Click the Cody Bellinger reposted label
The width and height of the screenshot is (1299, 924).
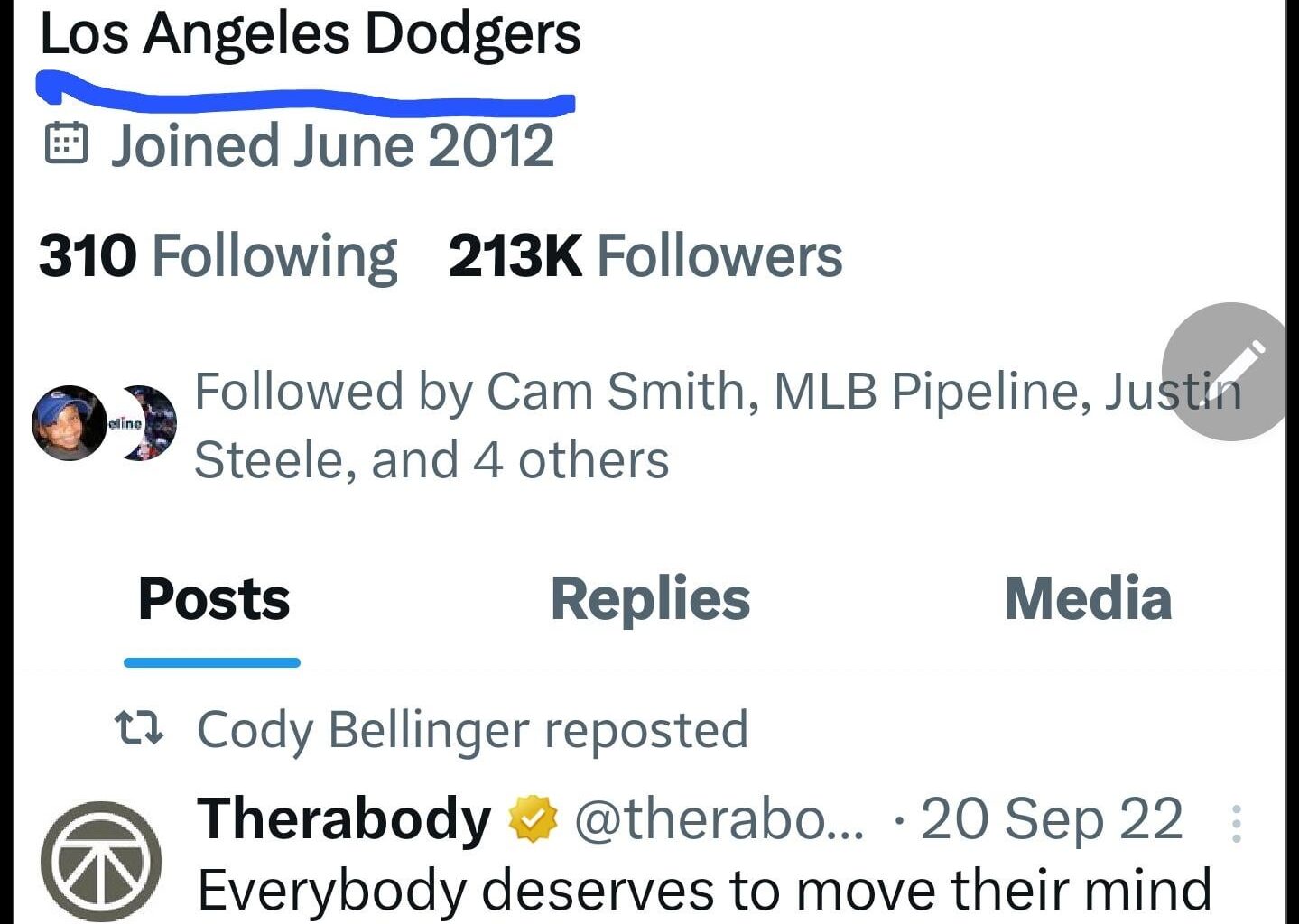coord(471,729)
